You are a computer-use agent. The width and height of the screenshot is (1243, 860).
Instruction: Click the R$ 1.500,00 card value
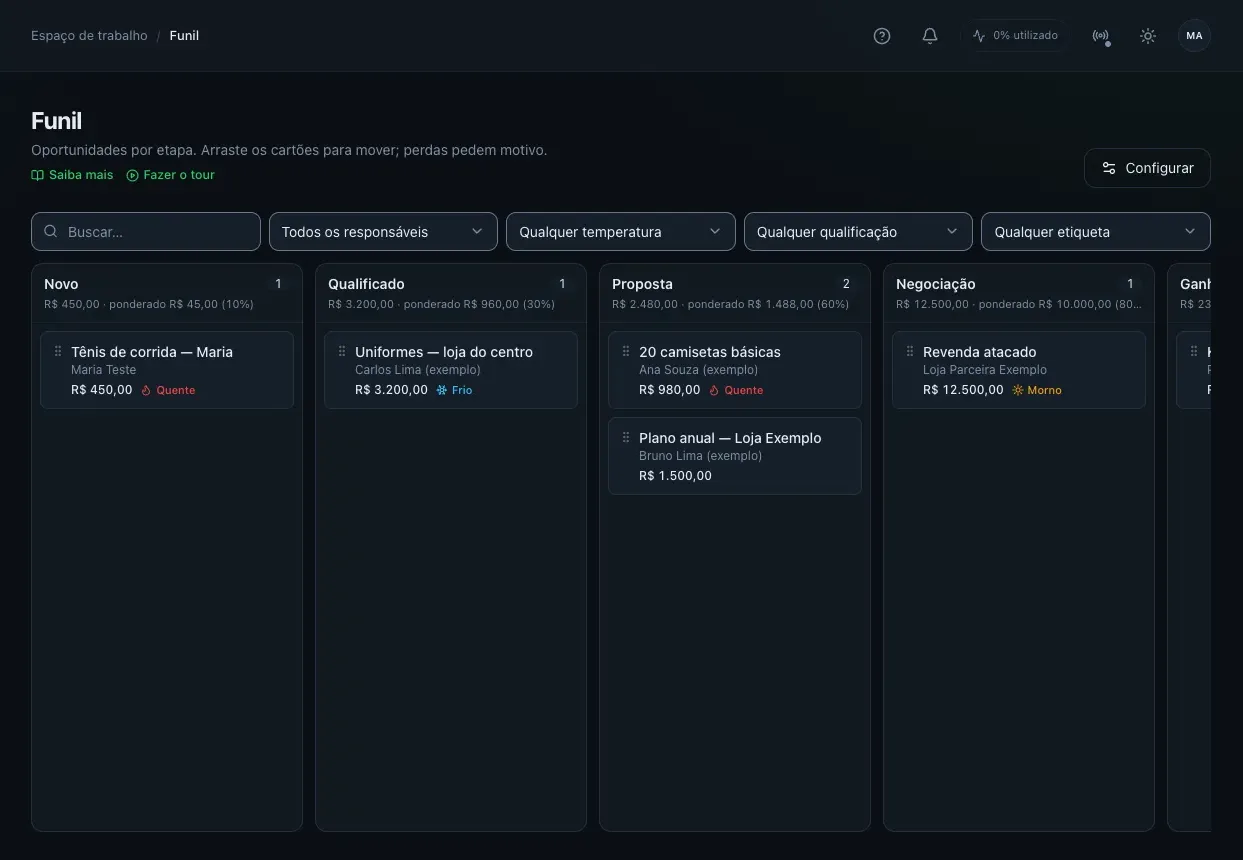click(675, 476)
